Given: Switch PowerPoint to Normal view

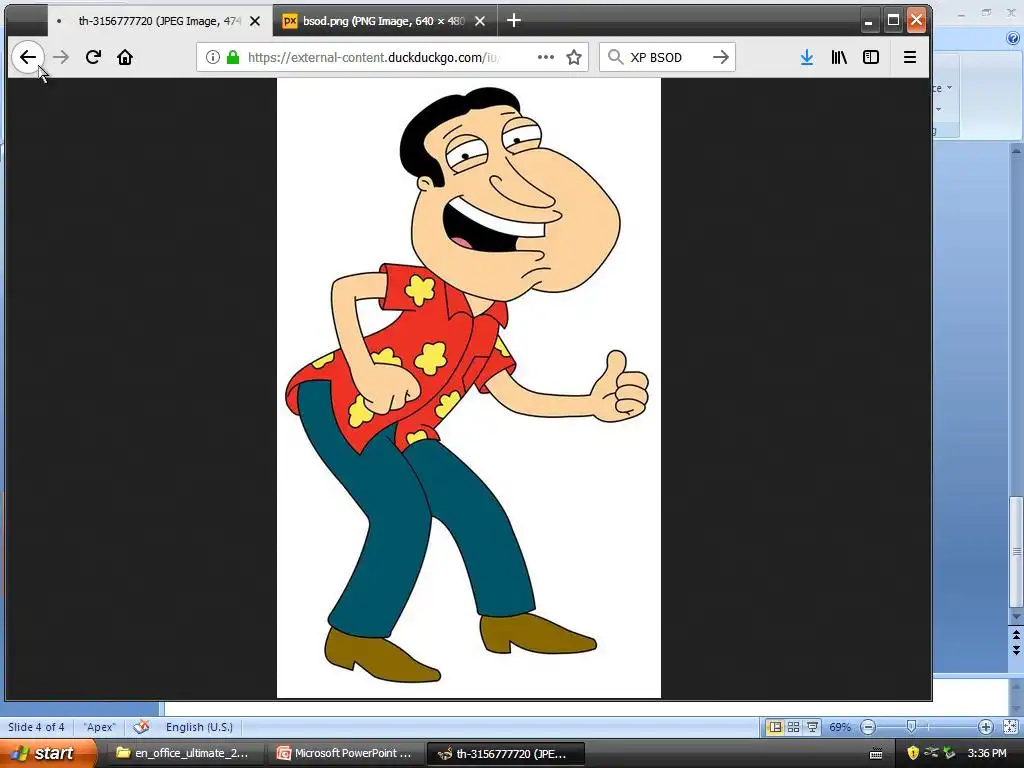Looking at the screenshot, I should 775,727.
